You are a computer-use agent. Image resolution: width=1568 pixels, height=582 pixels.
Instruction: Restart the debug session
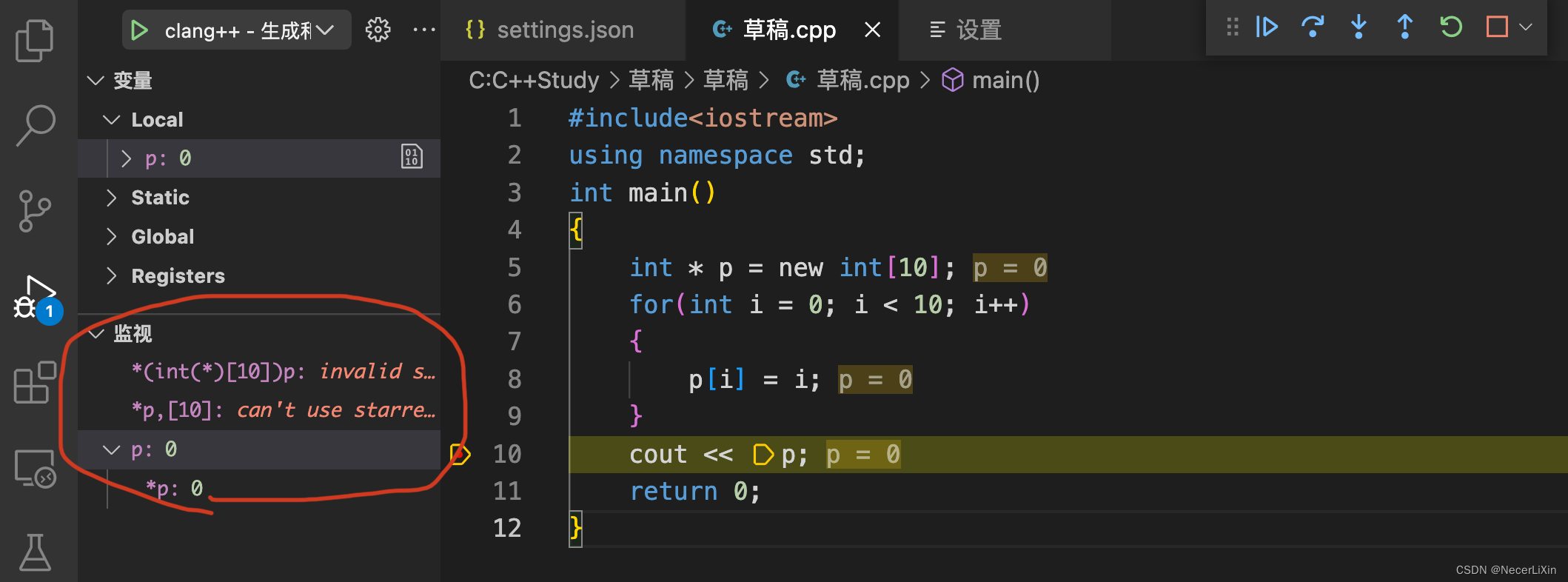[x=1451, y=27]
